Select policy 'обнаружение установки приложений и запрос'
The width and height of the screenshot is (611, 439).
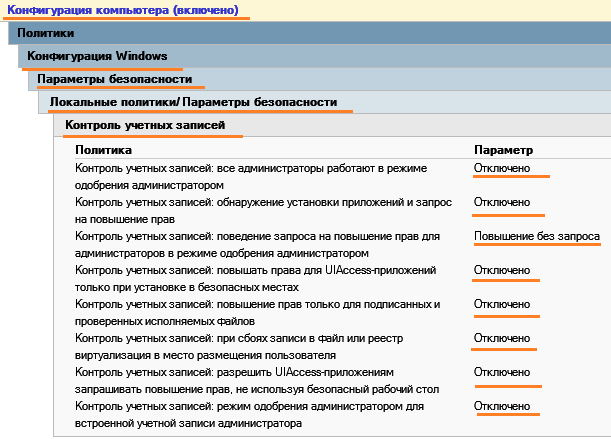[263, 210]
